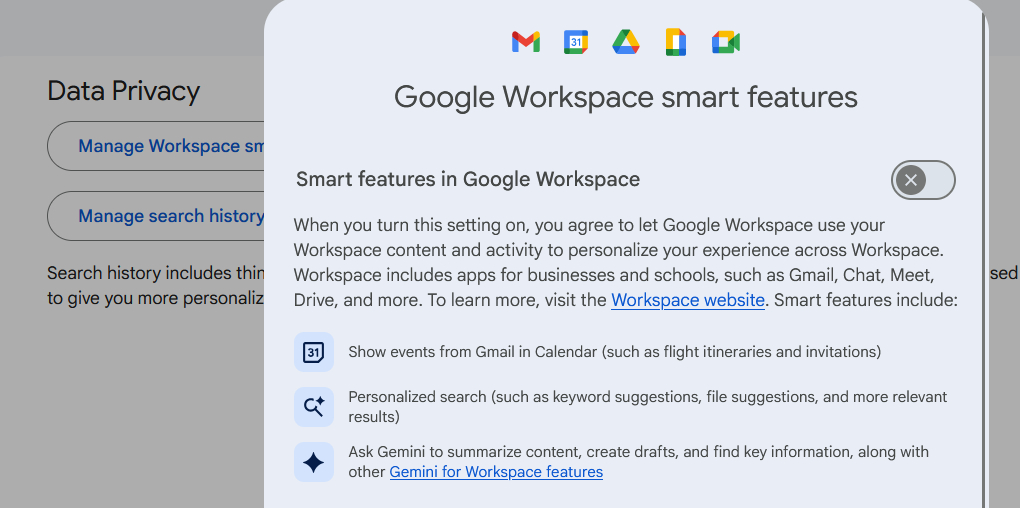Click the Google Meet camera icon
The image size is (1020, 508).
coord(726,42)
